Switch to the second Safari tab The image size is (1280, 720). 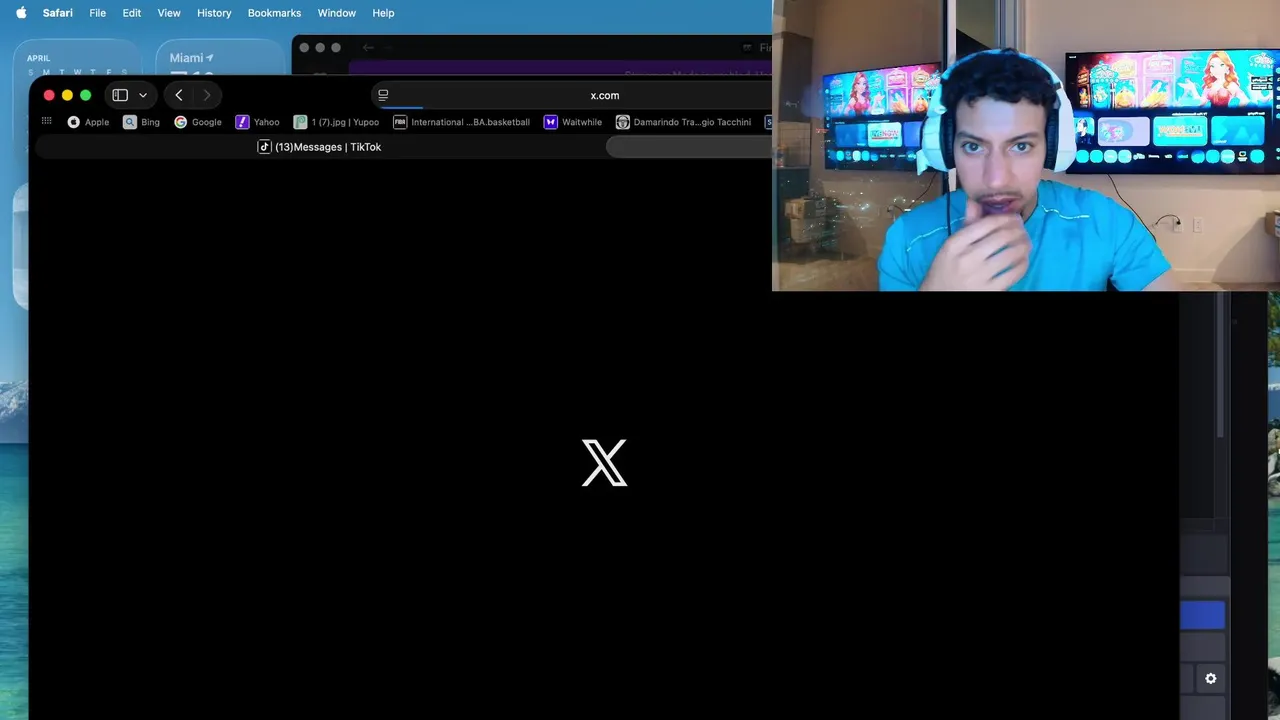point(689,147)
